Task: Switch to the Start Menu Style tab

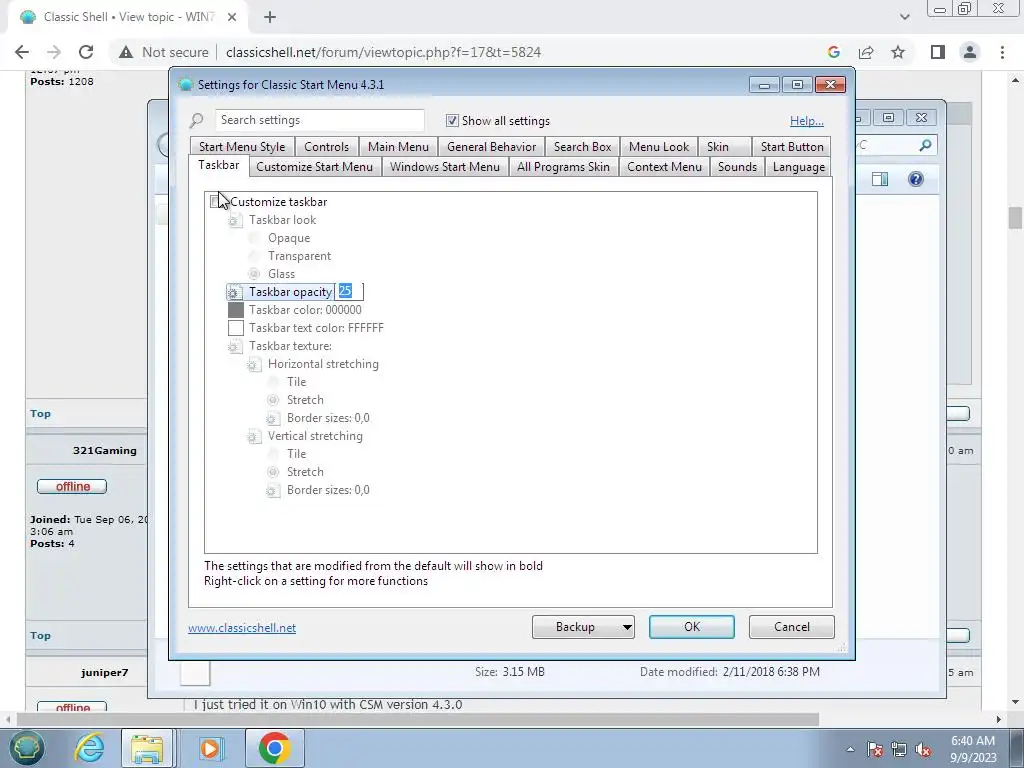Action: click(x=242, y=147)
